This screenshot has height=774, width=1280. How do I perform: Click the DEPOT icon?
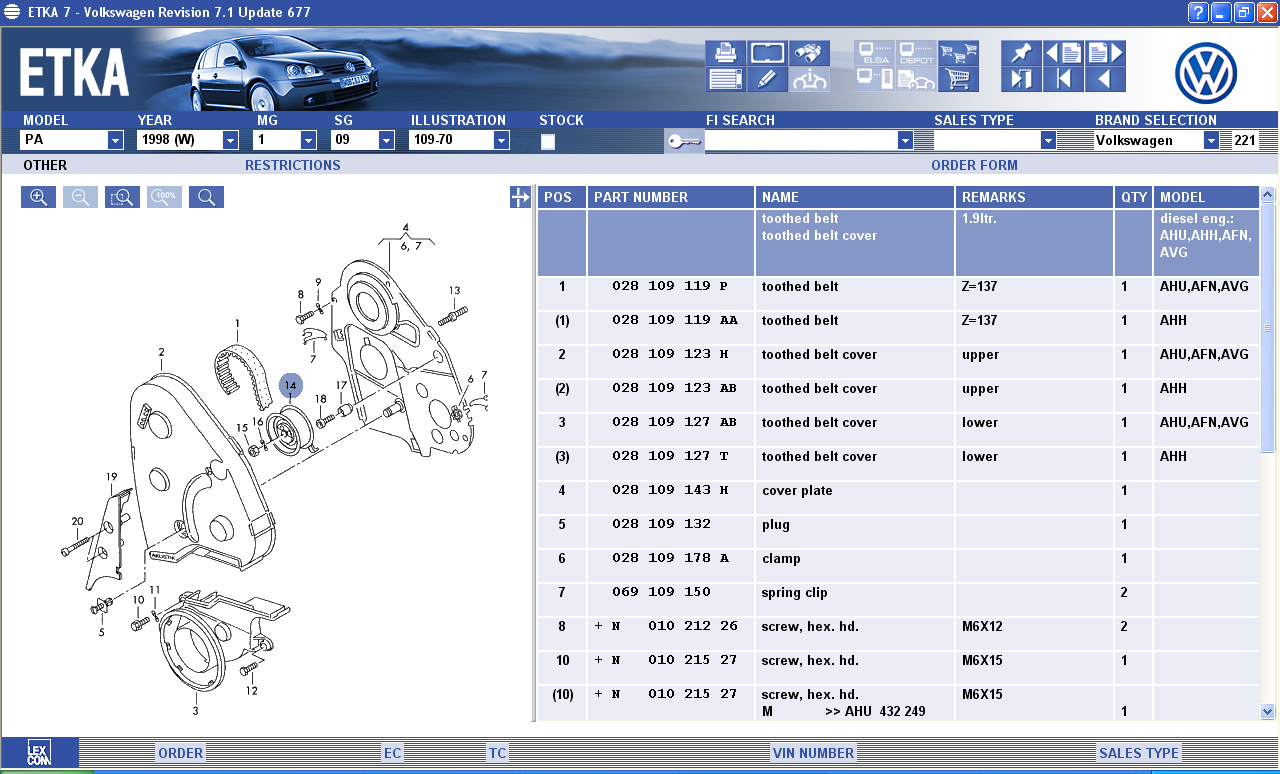click(916, 53)
